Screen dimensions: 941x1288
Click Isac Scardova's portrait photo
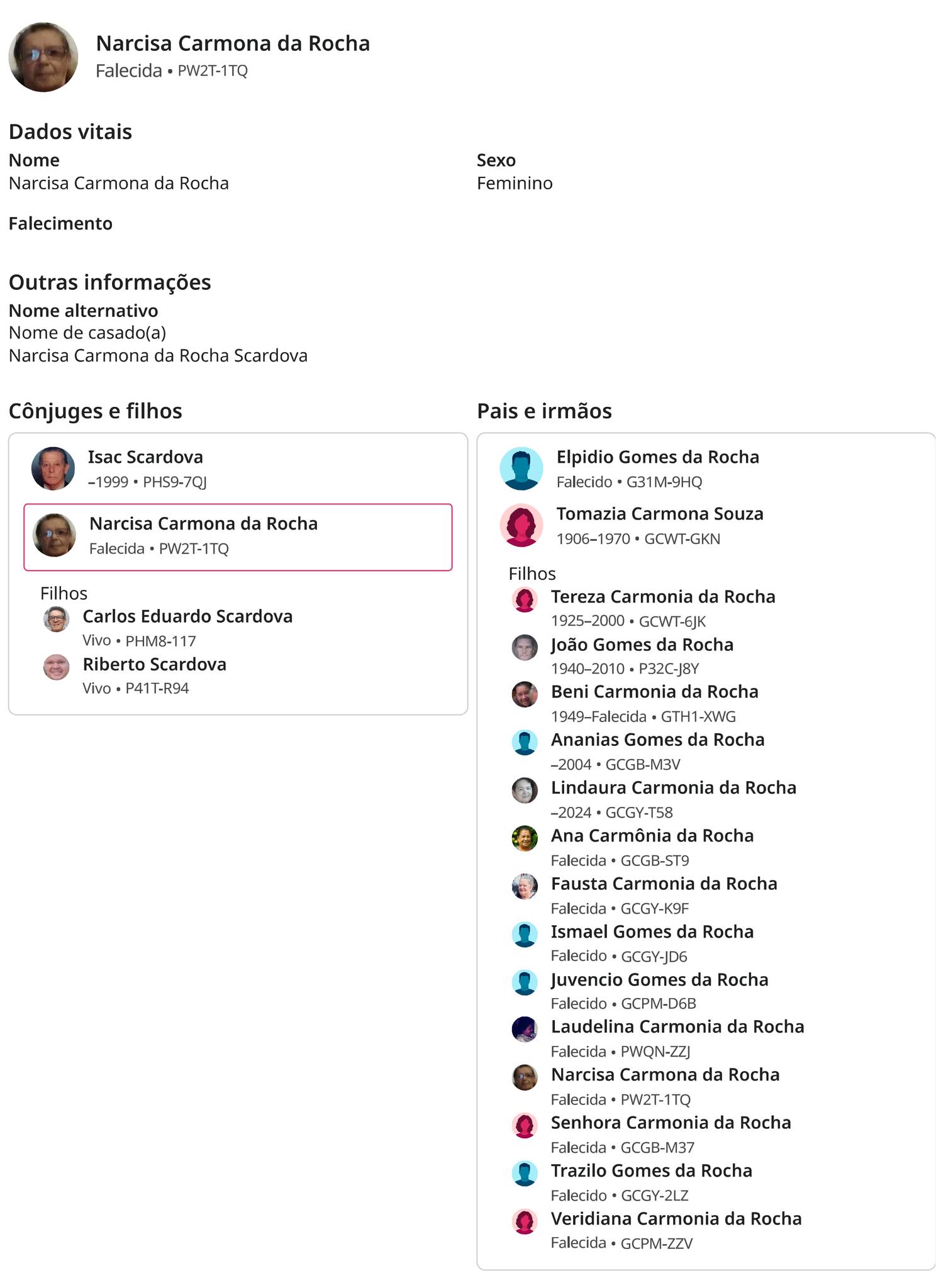click(53, 469)
